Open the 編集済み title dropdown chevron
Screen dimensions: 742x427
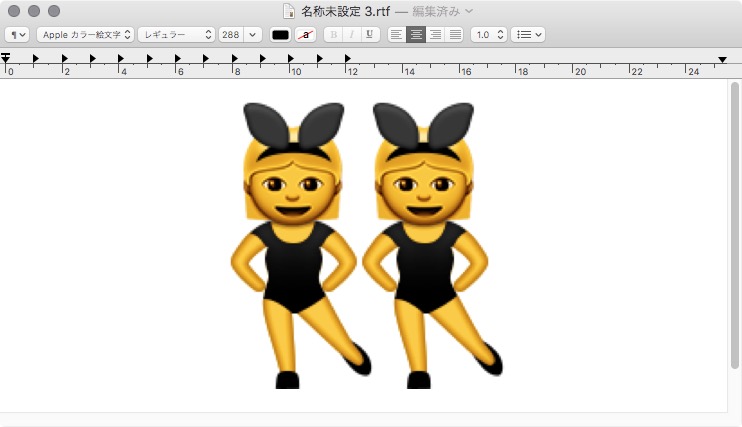tap(469, 11)
